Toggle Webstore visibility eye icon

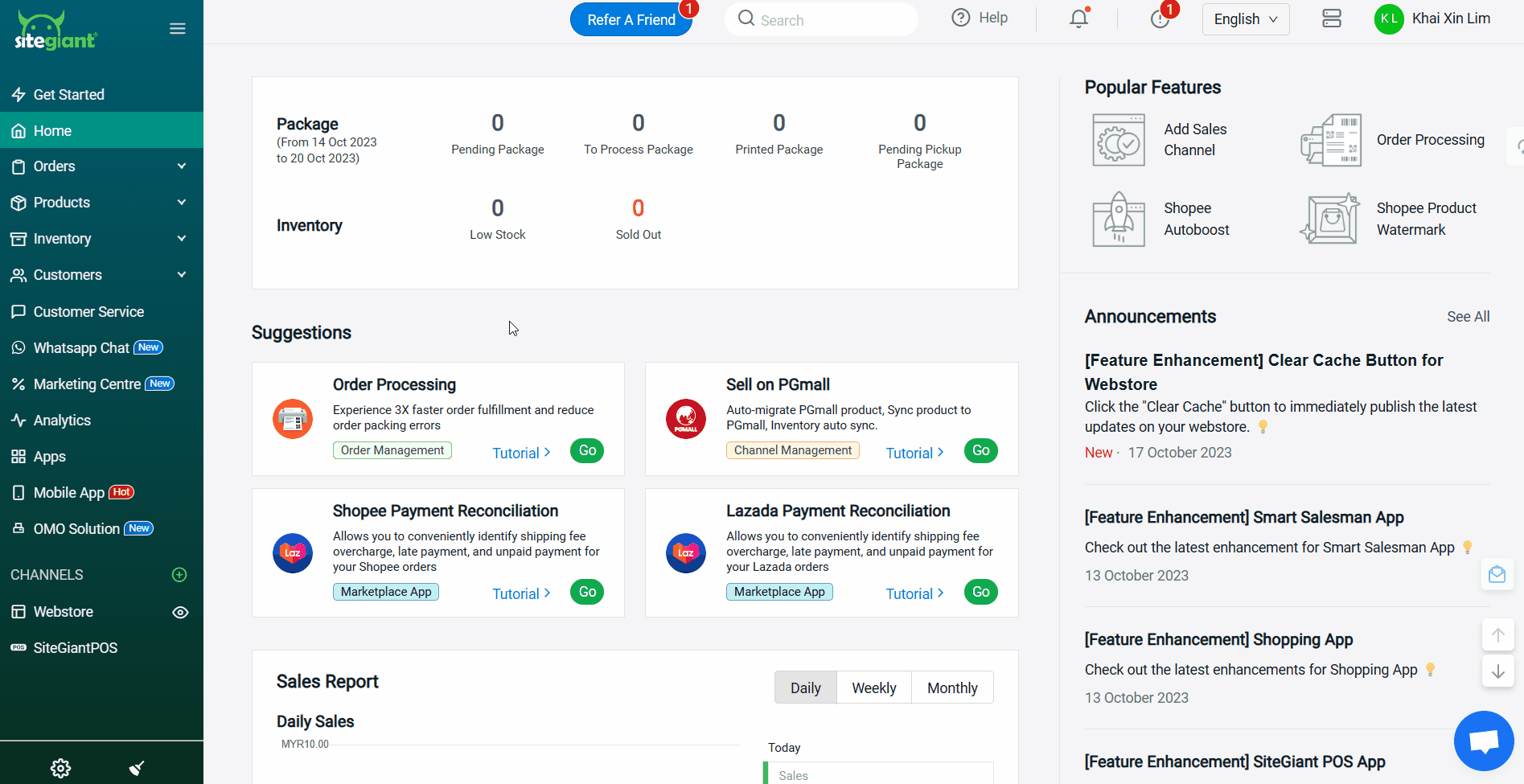pos(180,612)
